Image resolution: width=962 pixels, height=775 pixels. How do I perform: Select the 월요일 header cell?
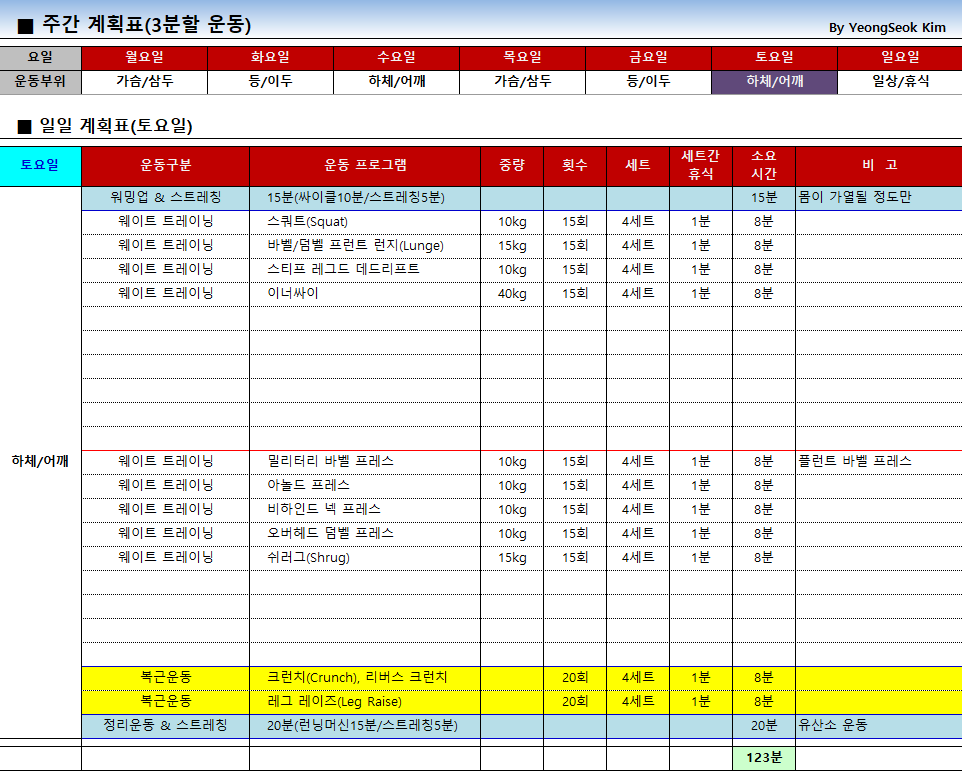145,58
